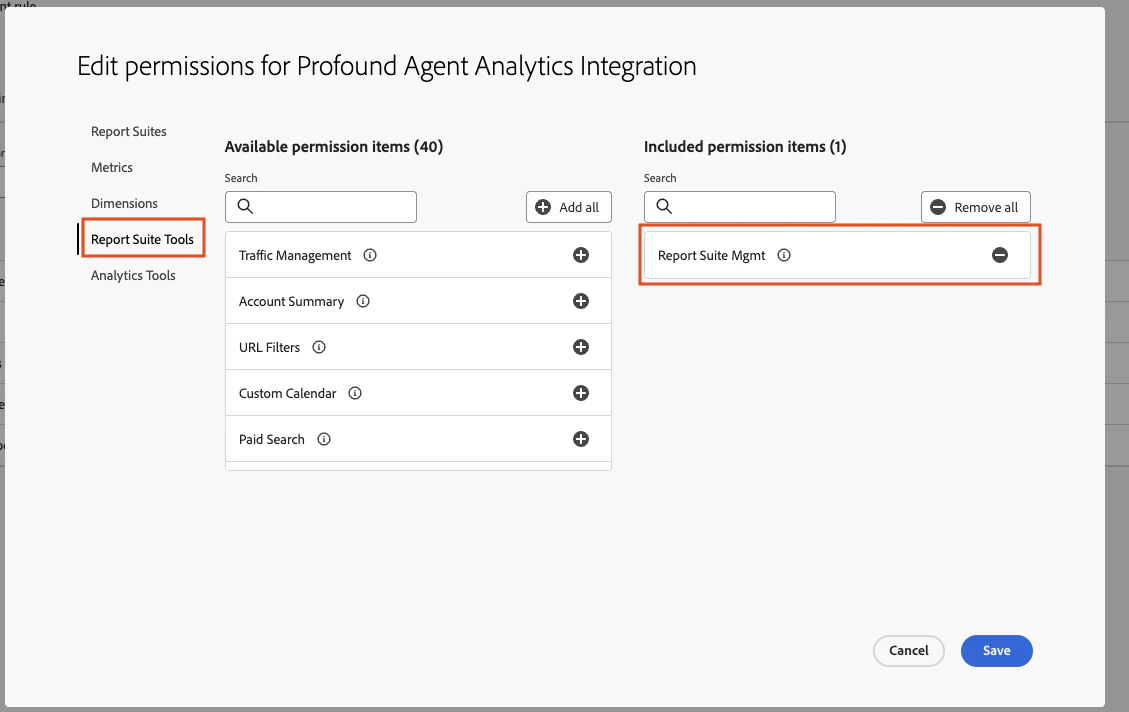This screenshot has height=712, width=1129.
Task: Go to the Analytics Tools tab
Action: pos(133,276)
